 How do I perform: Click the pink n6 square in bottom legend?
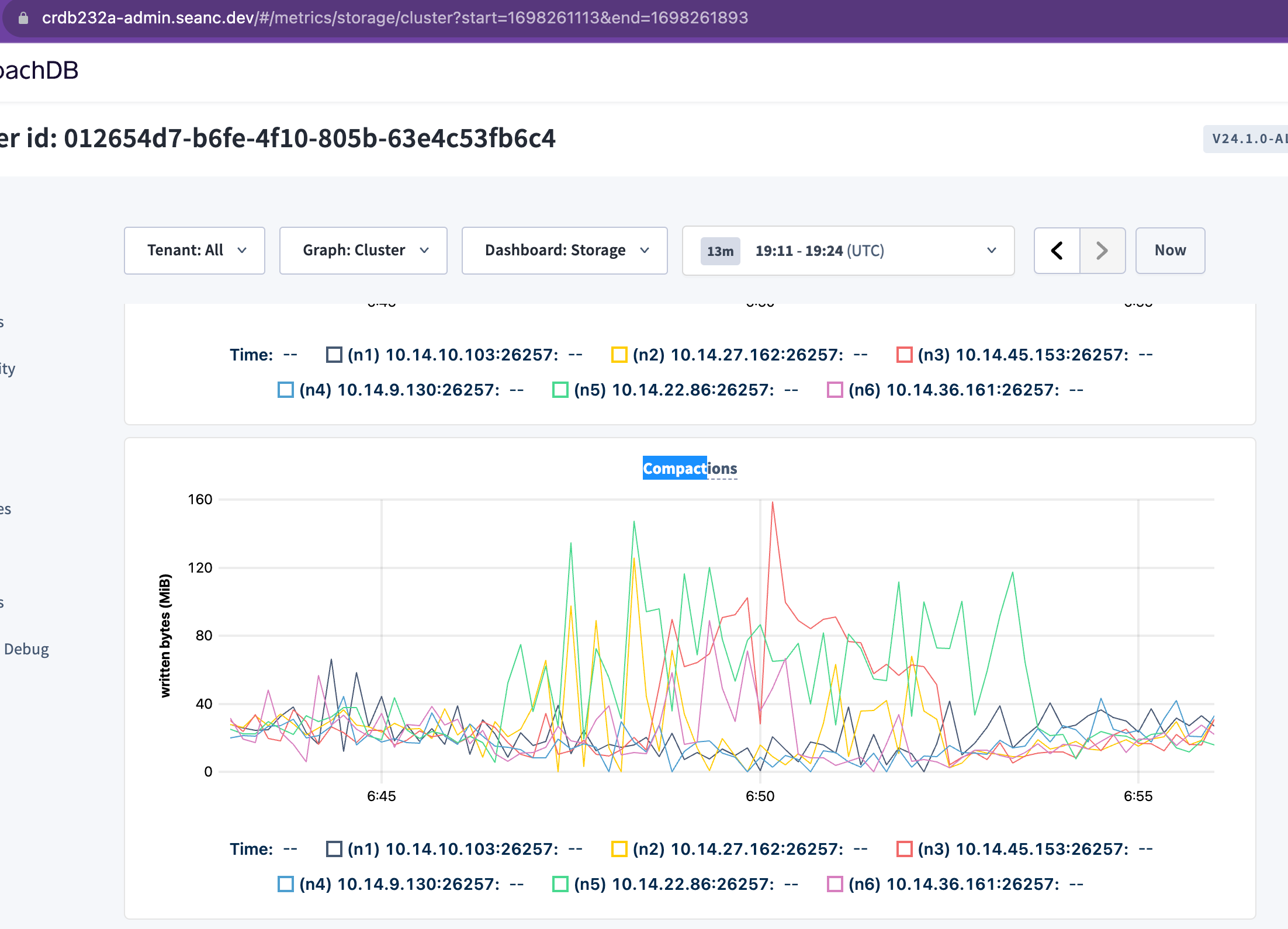coord(834,883)
